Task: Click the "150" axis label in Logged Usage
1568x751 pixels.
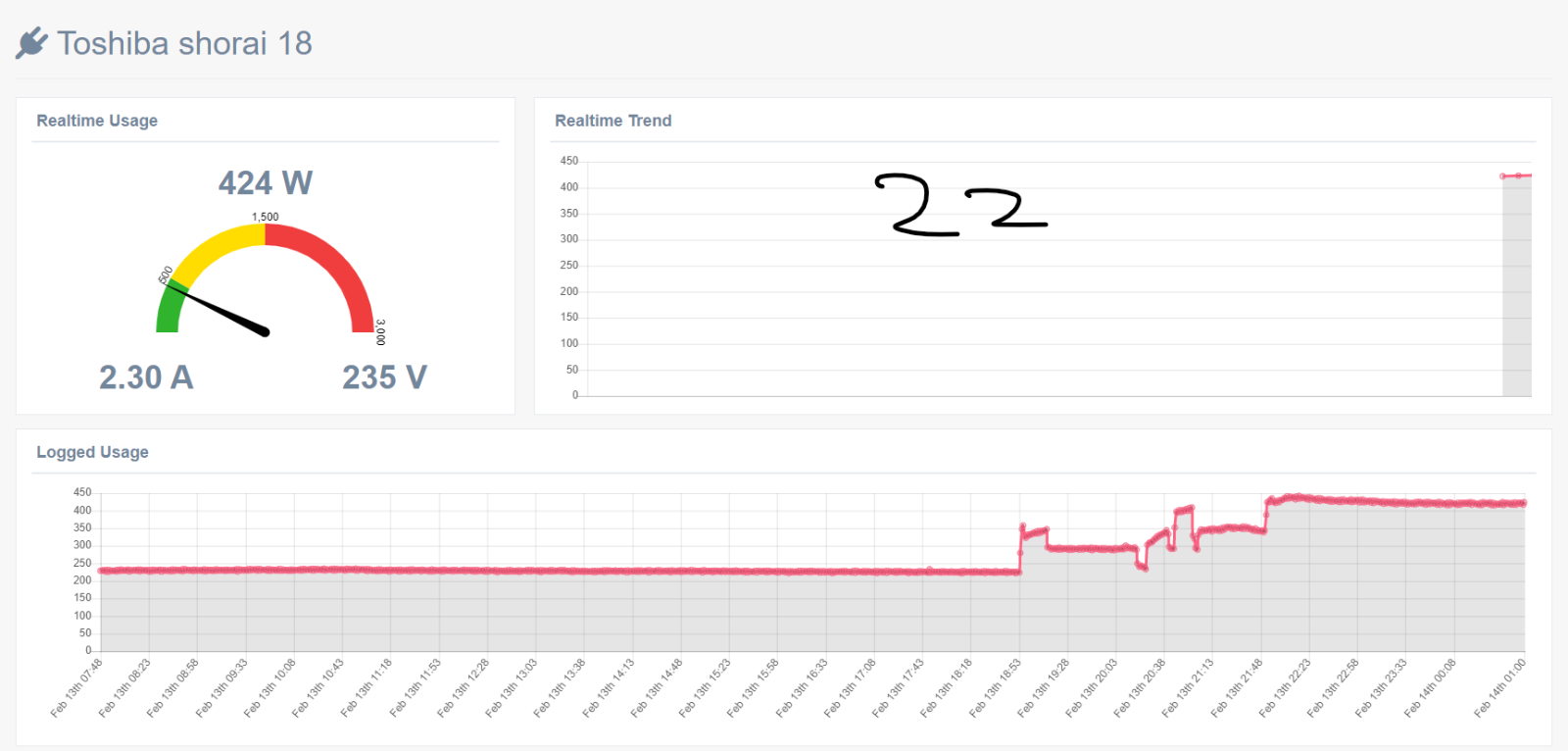Action: (x=82, y=597)
